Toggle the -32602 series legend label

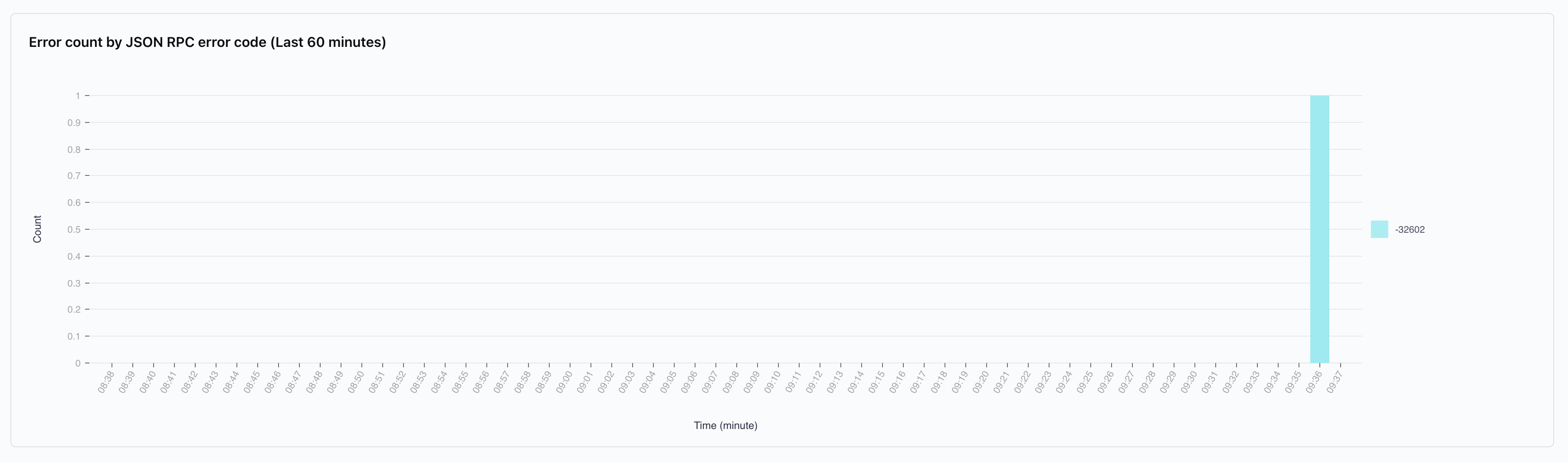point(1410,230)
